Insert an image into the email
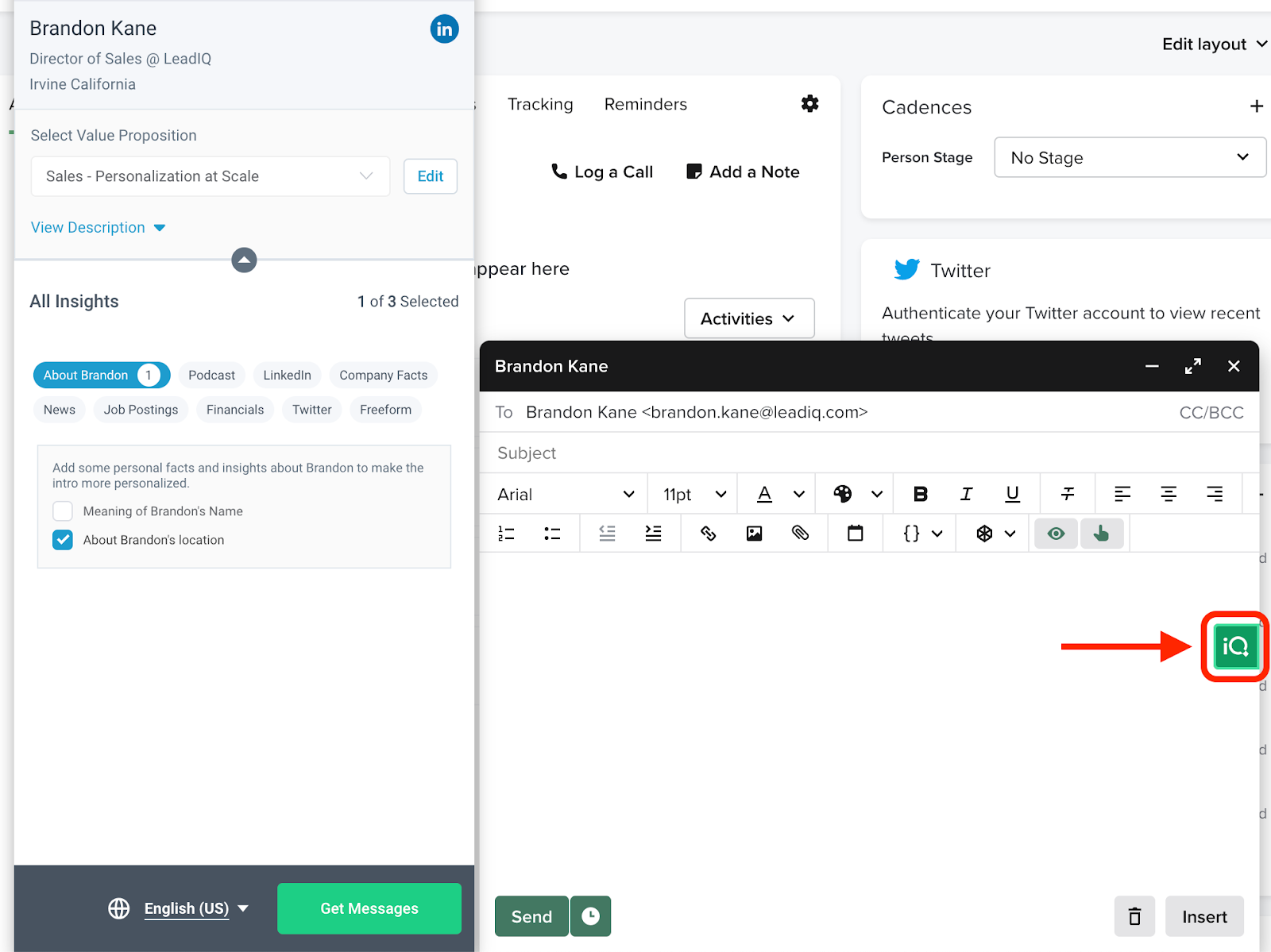 pyautogui.click(x=754, y=534)
